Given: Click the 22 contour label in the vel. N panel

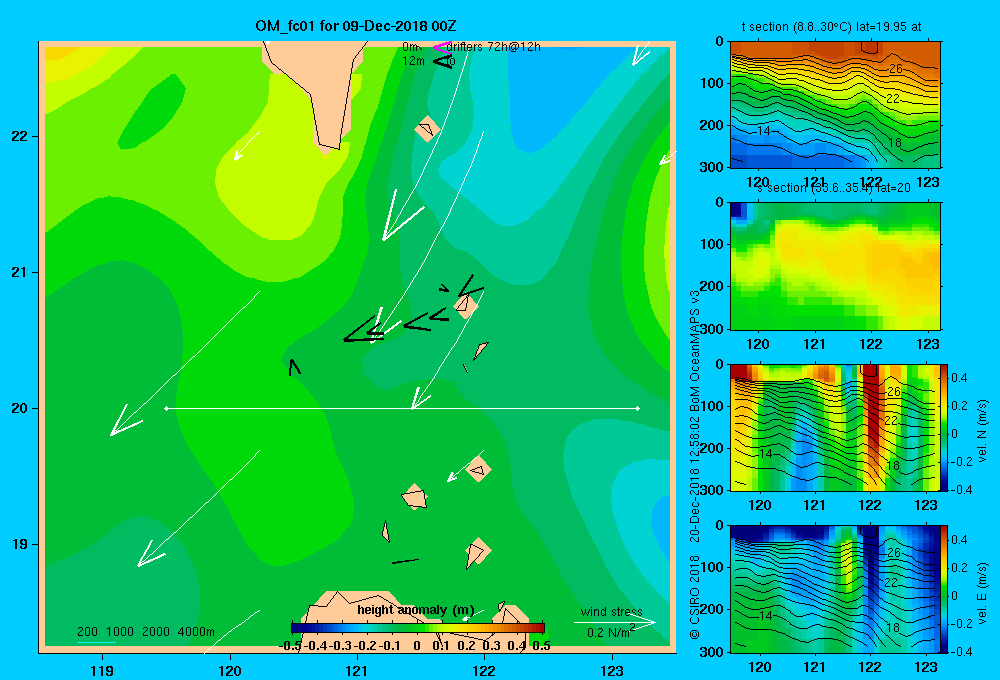Looking at the screenshot, I should click(892, 421).
